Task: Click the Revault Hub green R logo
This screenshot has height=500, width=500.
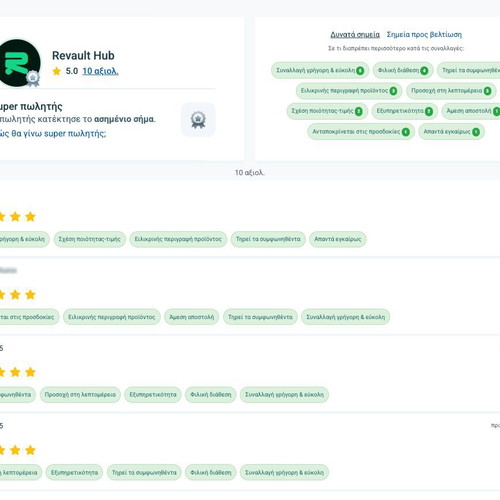Action: pyautogui.click(x=18, y=63)
